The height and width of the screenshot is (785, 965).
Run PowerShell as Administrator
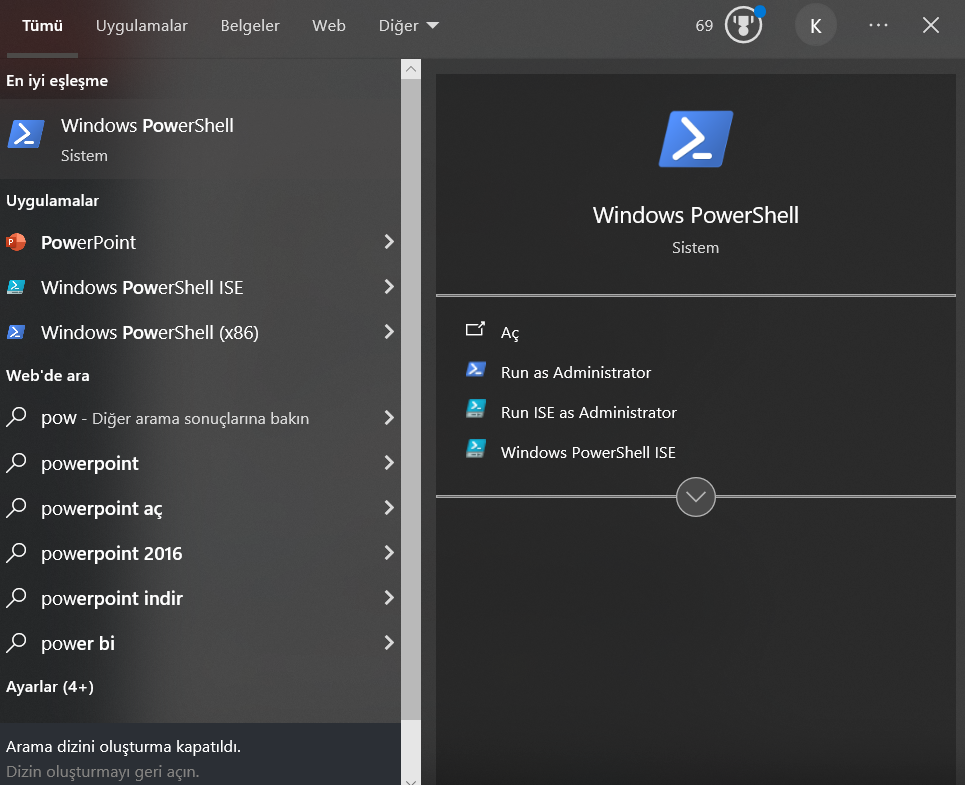tap(577, 372)
